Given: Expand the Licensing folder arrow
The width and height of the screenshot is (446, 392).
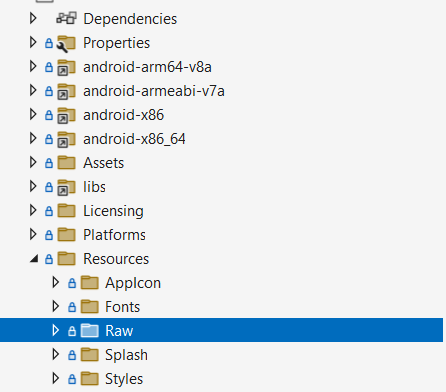Looking at the screenshot, I should click(33, 210).
